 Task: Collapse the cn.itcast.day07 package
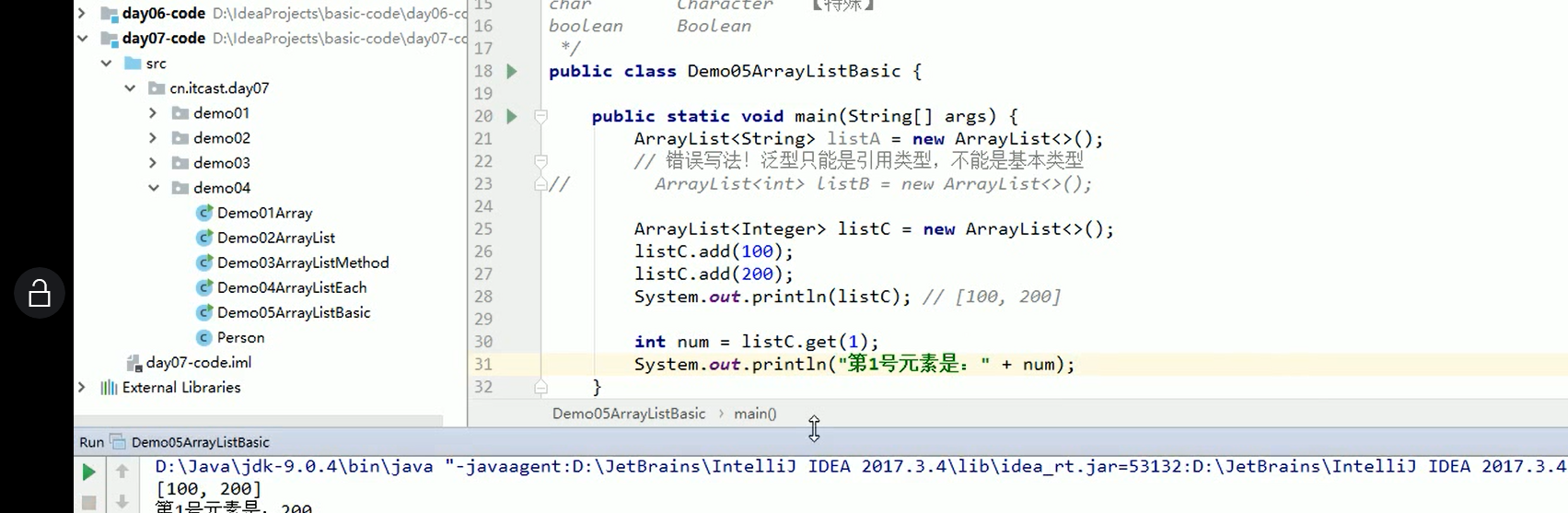point(130,87)
